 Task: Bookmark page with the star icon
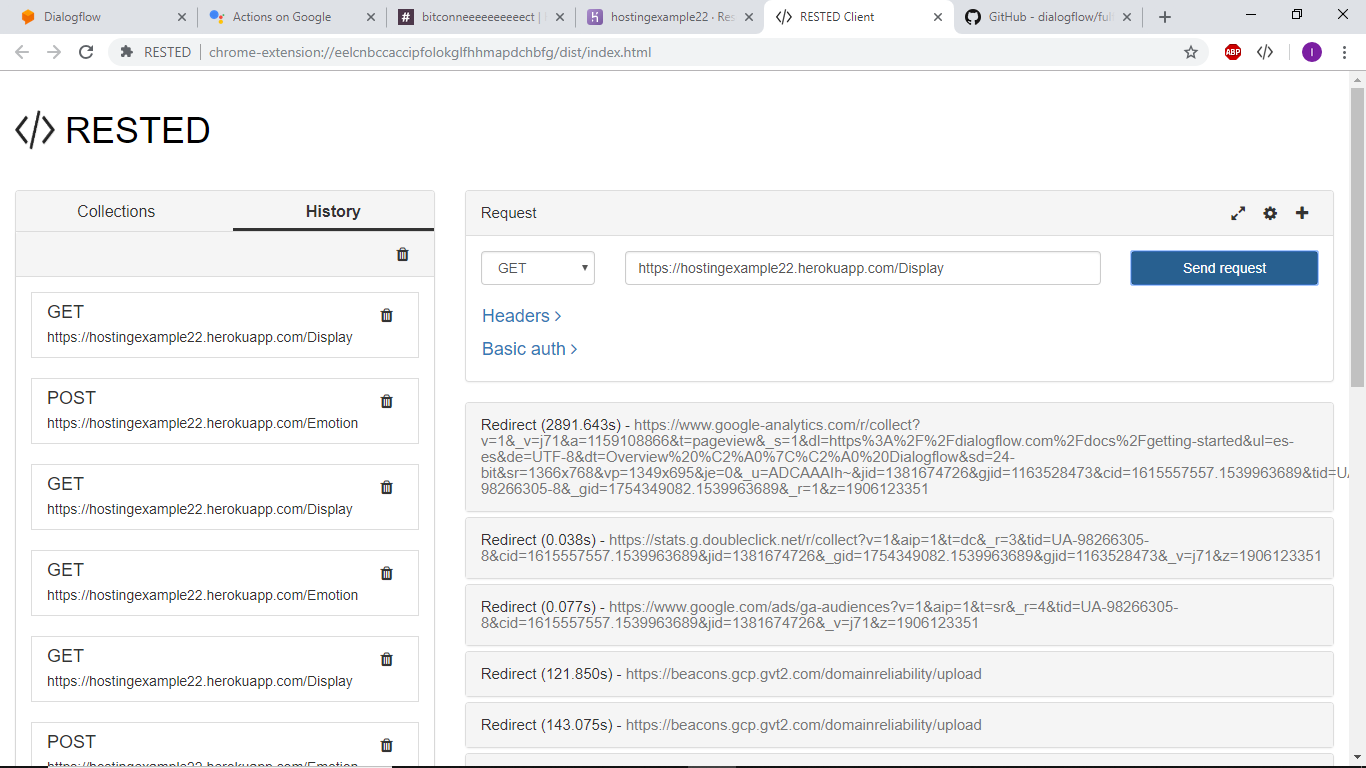pos(1191,52)
